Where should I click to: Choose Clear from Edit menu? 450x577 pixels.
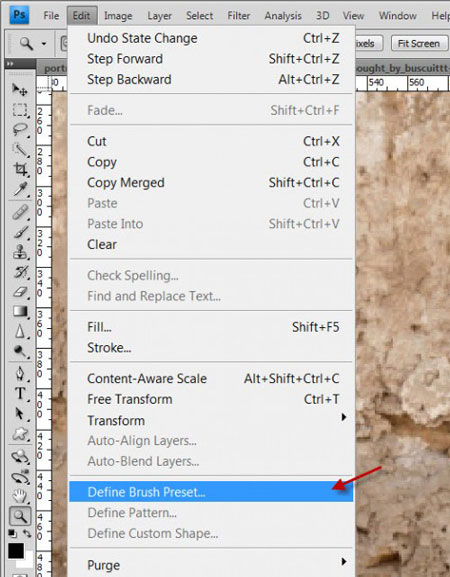[211, 244]
